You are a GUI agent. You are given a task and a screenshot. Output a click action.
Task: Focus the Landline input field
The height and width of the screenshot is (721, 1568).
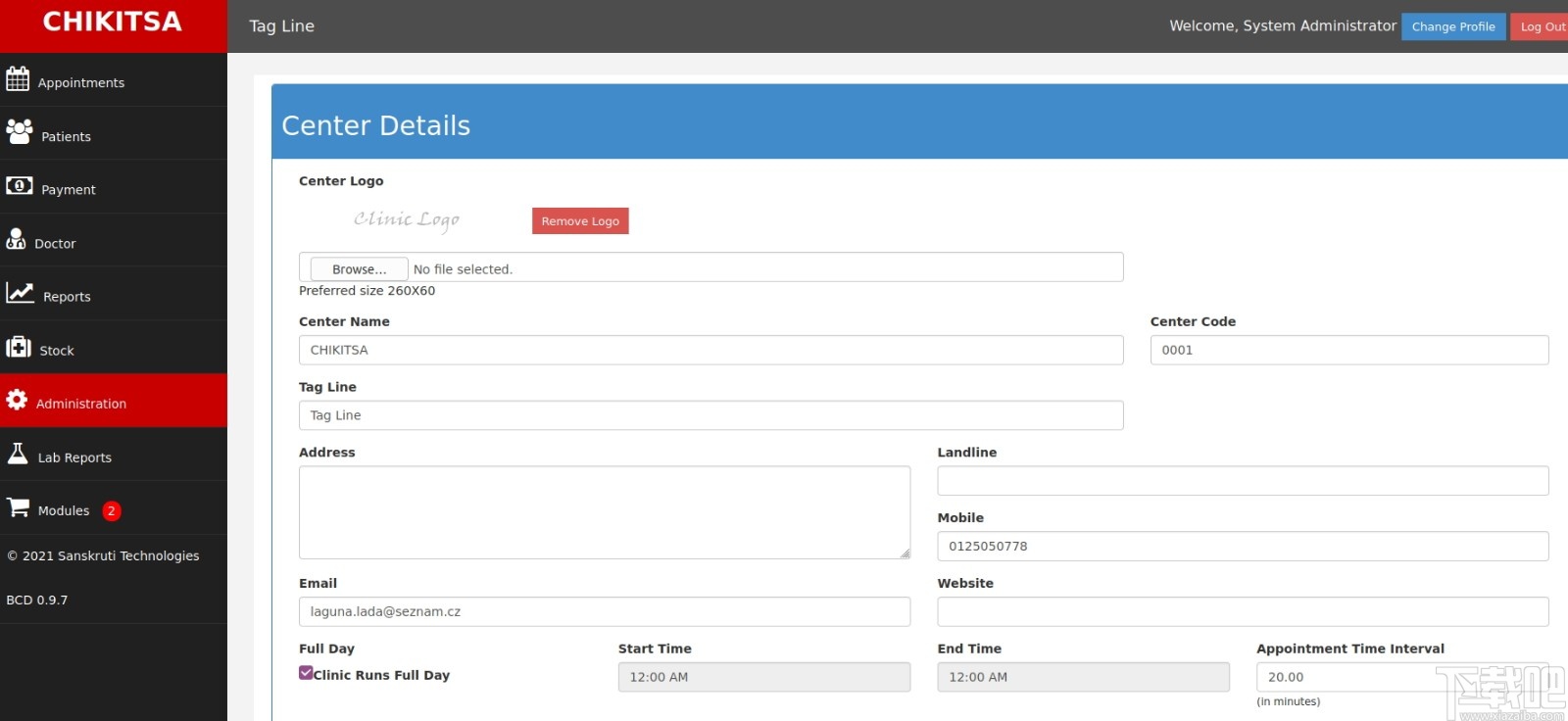pos(1243,481)
